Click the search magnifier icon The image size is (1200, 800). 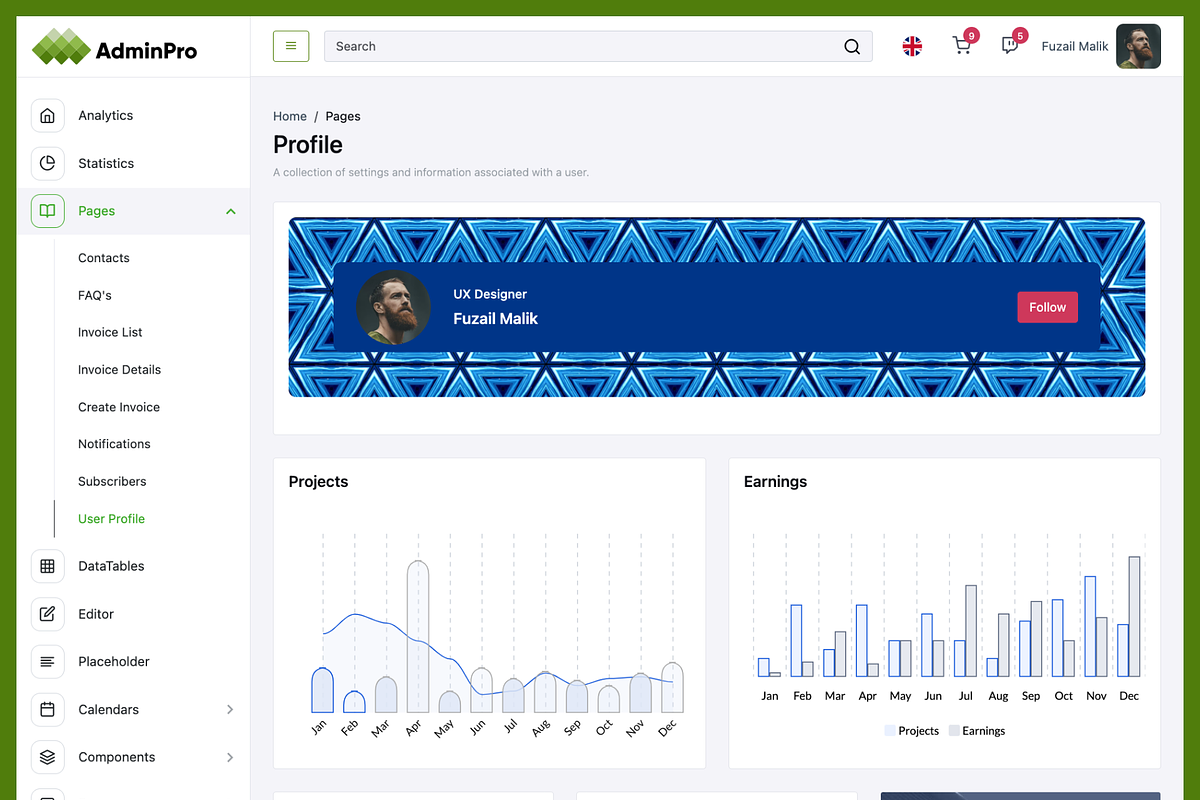pos(852,47)
